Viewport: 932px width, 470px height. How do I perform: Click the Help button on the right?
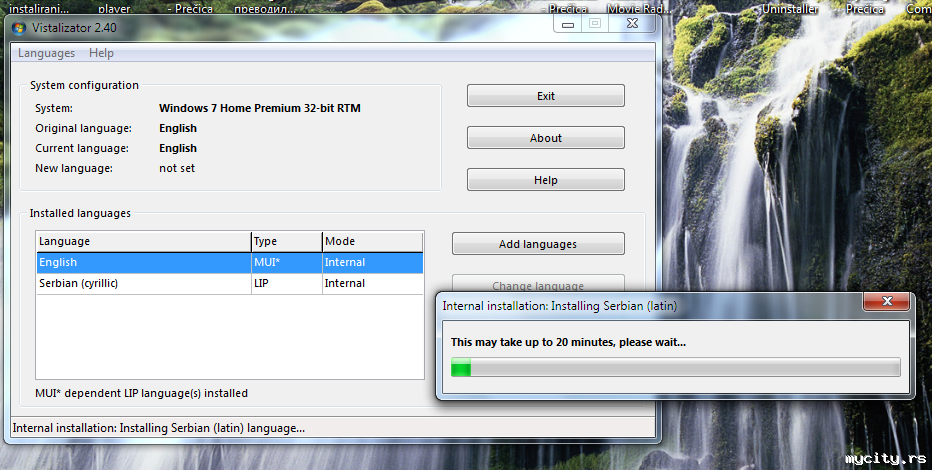click(x=546, y=180)
